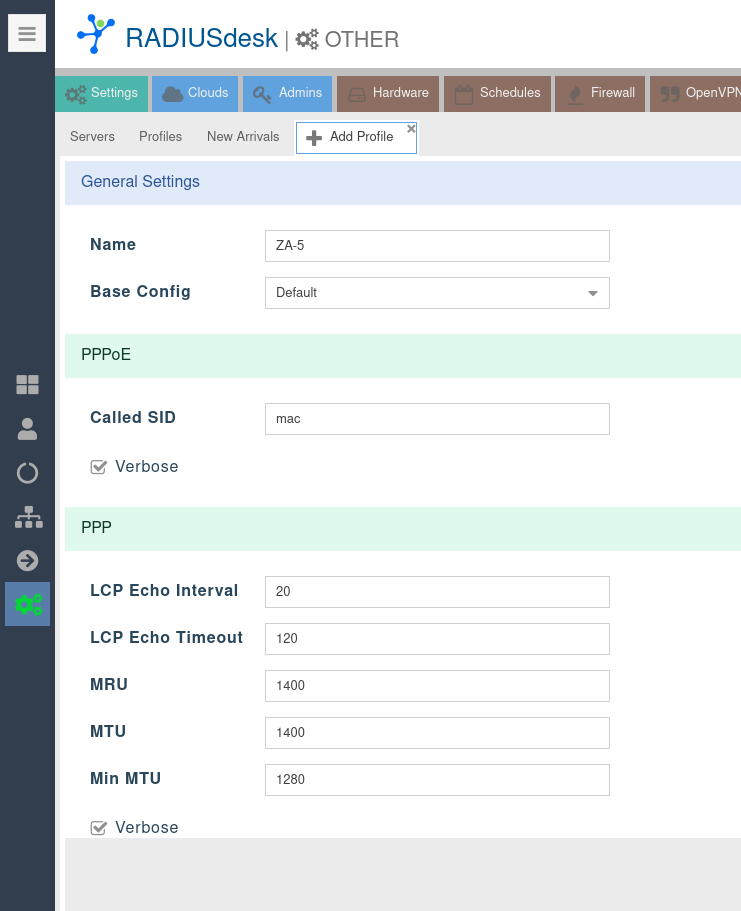Toggle the PPPoE Verbose checkbox

[98, 467]
